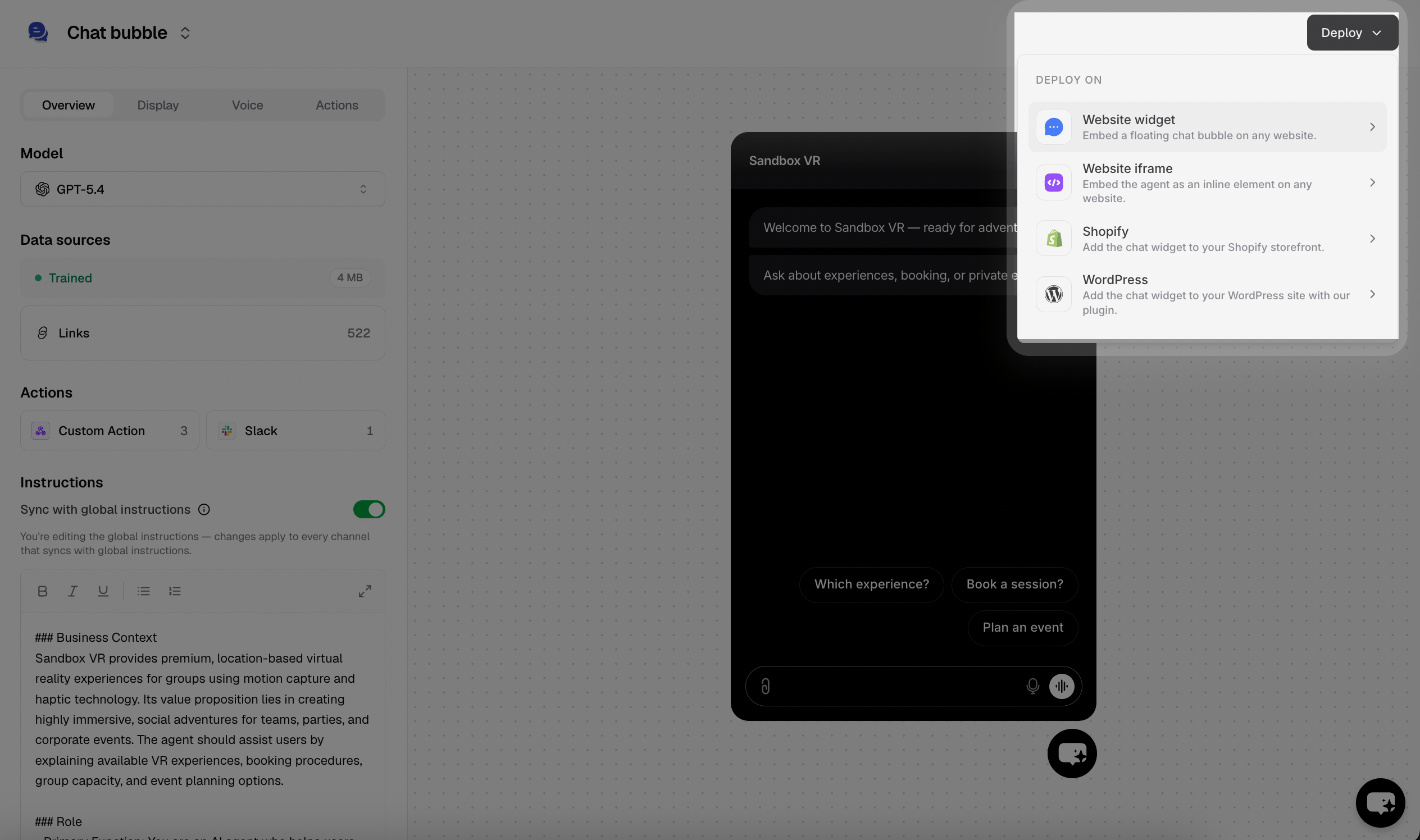Toggle Sync with global instructions switch
This screenshot has width=1420, height=840.
(369, 509)
